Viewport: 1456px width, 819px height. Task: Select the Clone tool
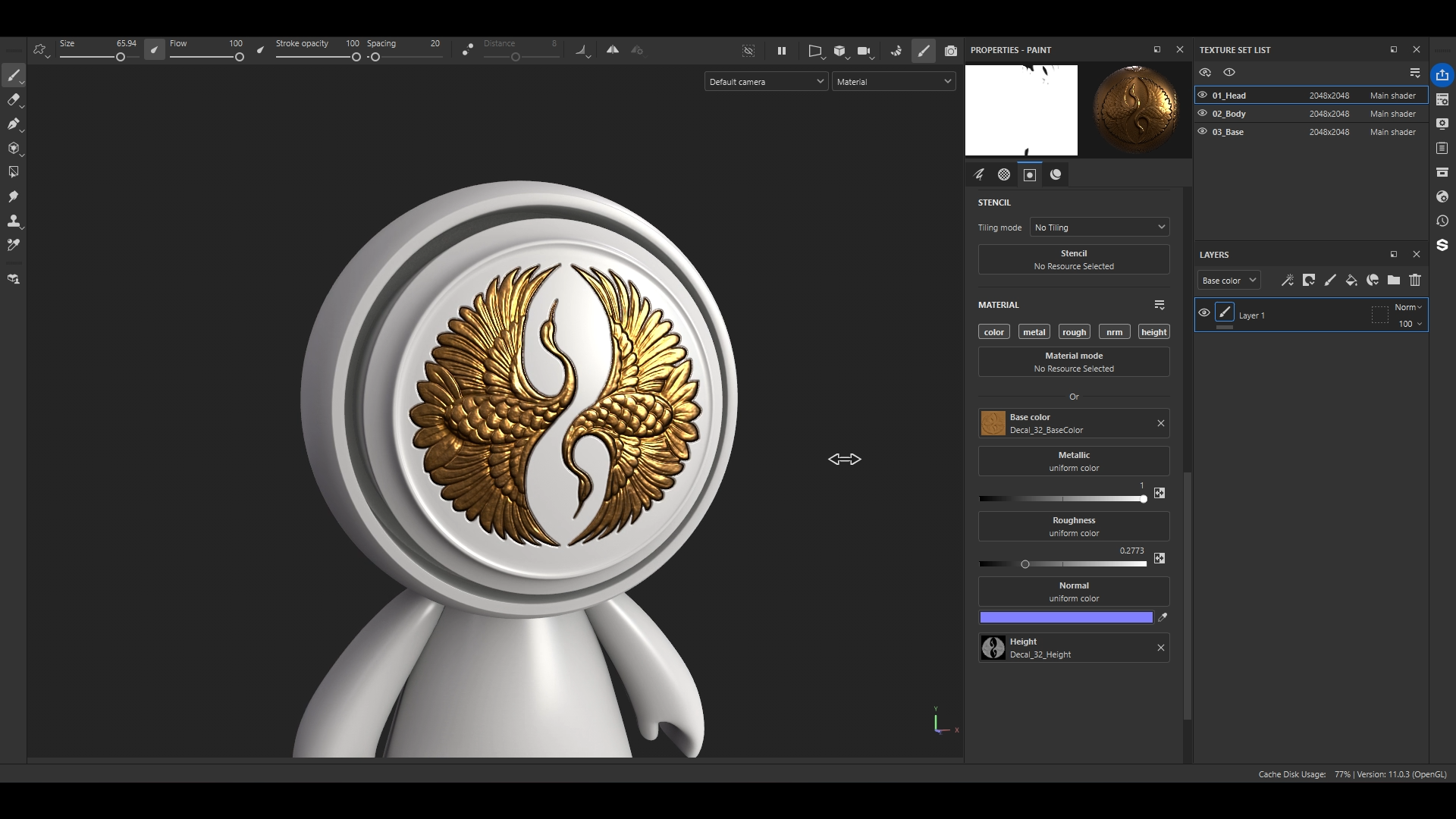click(13, 221)
